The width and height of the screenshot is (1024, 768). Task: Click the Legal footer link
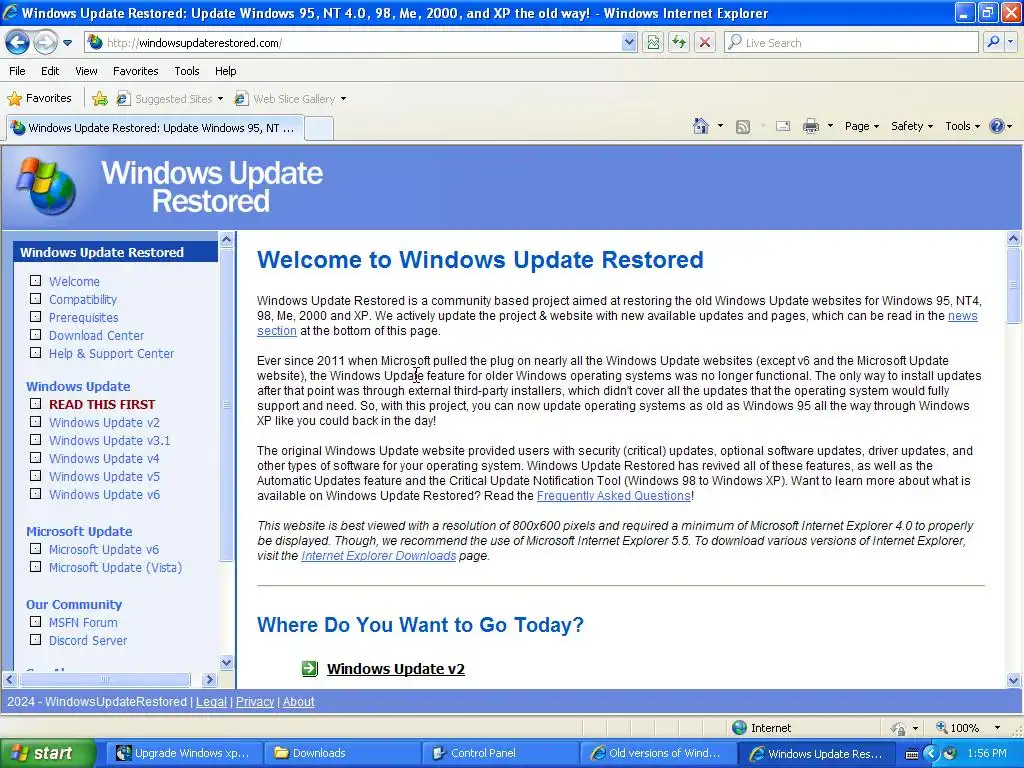212,701
